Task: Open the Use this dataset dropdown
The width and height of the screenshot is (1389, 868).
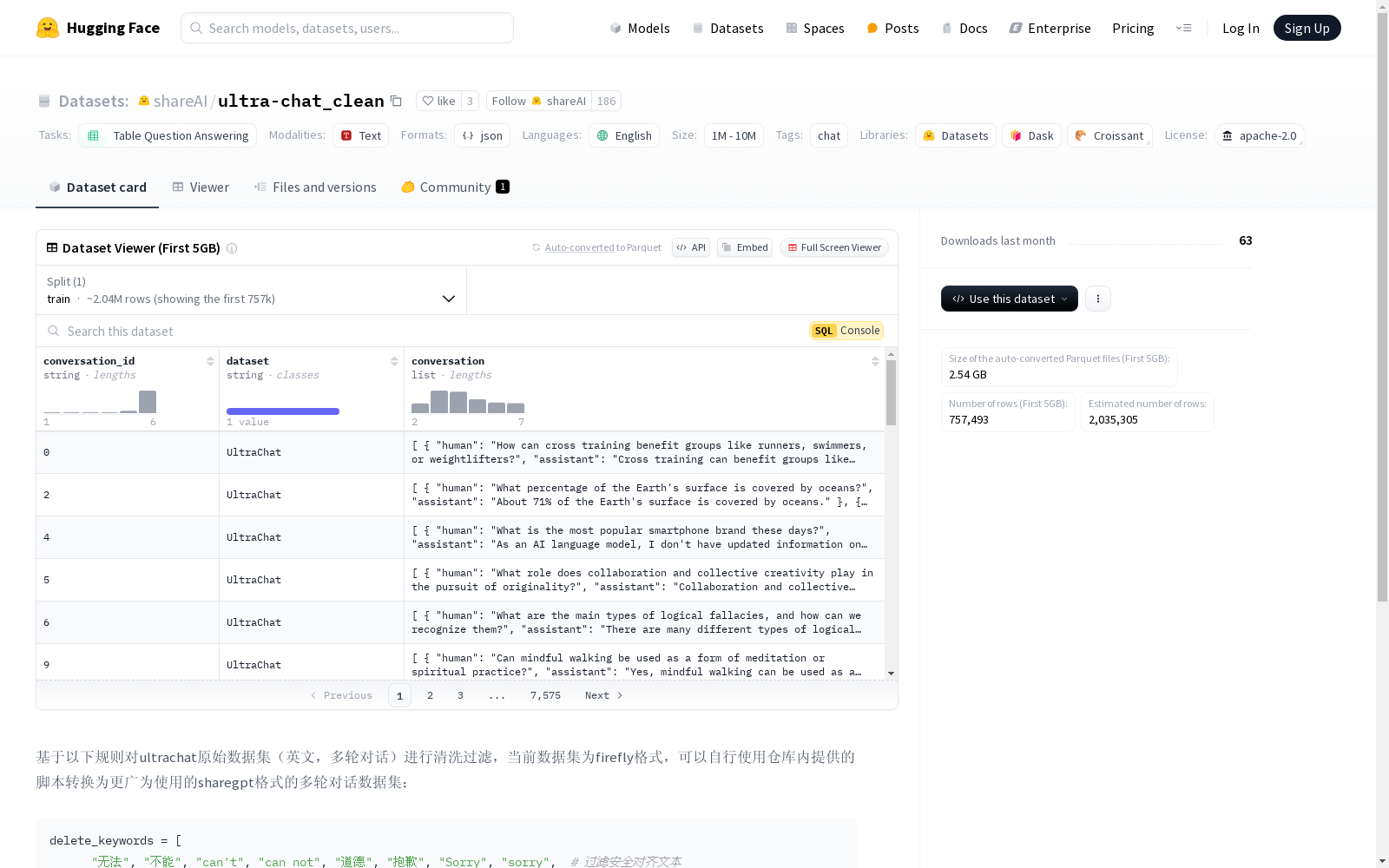Action: point(1009,299)
